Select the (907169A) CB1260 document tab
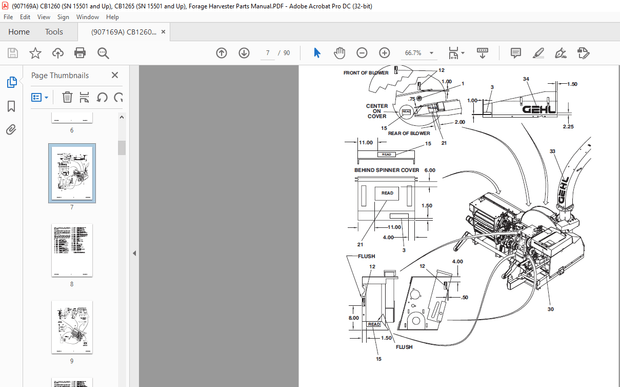The image size is (620, 387). coord(123,32)
